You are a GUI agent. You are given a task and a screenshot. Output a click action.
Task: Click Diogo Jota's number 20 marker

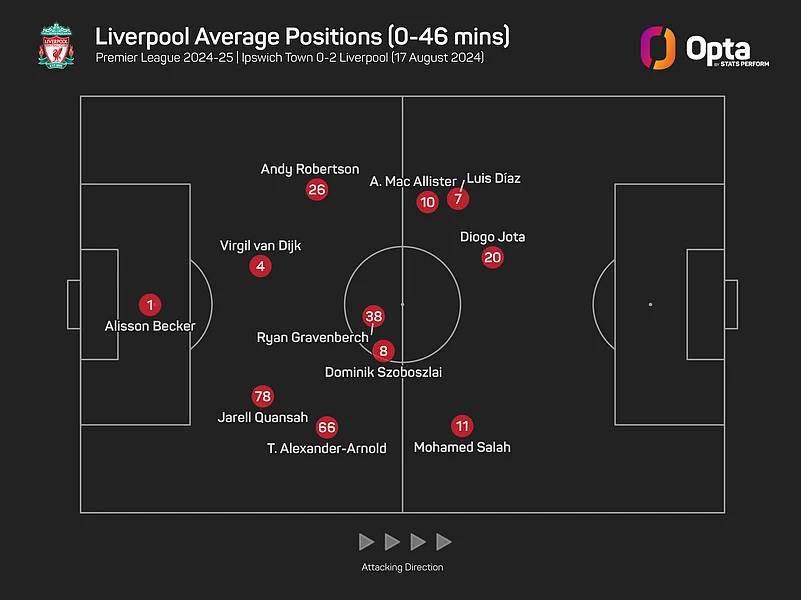492,257
